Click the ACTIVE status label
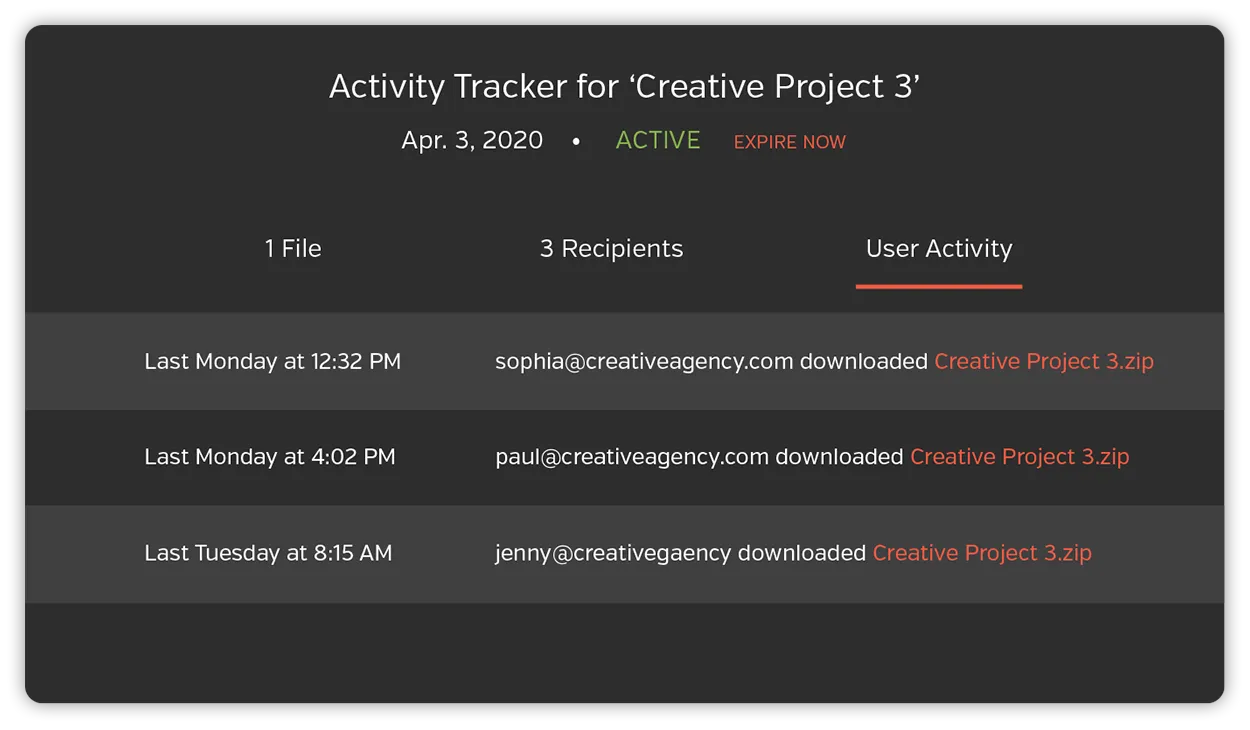 [658, 140]
